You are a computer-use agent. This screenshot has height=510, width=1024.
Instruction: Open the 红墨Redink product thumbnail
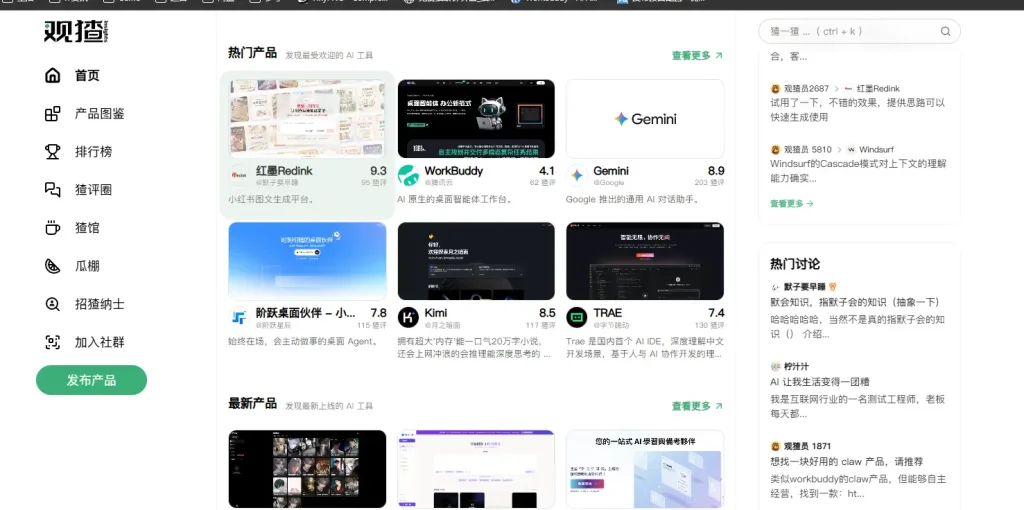coord(307,119)
